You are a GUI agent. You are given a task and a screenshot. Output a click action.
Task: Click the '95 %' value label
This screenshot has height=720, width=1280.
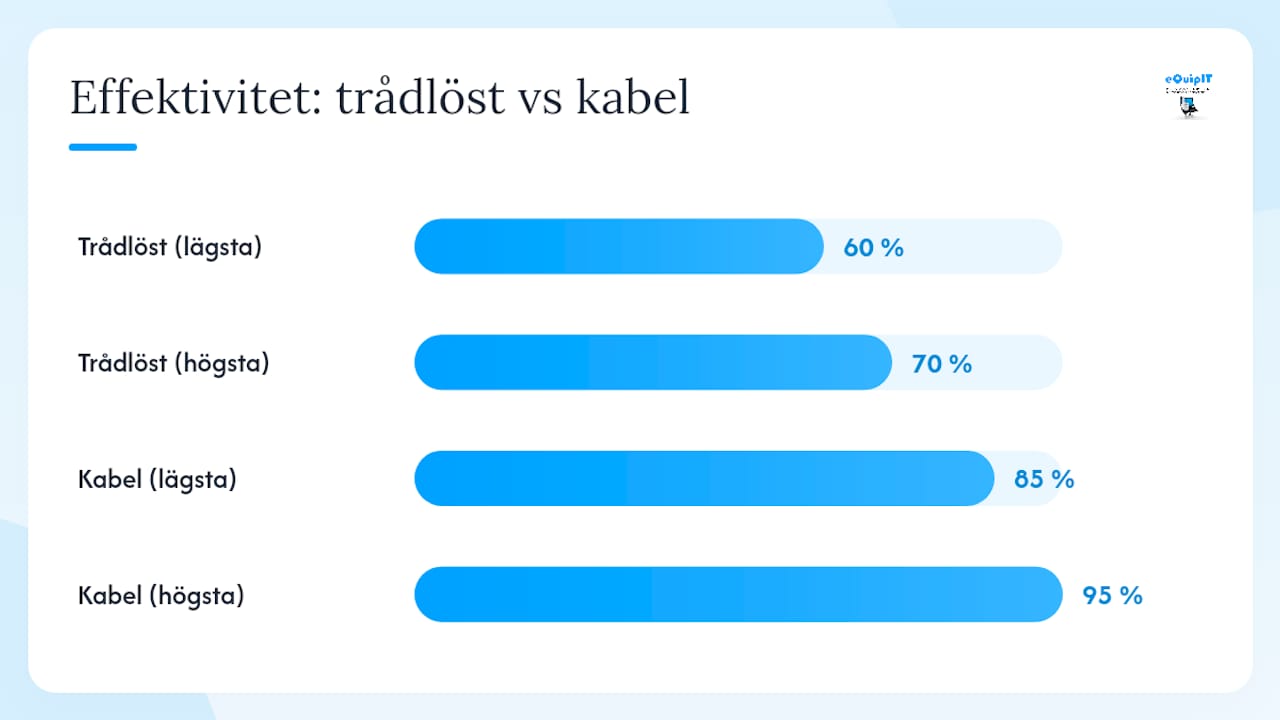tap(1112, 595)
